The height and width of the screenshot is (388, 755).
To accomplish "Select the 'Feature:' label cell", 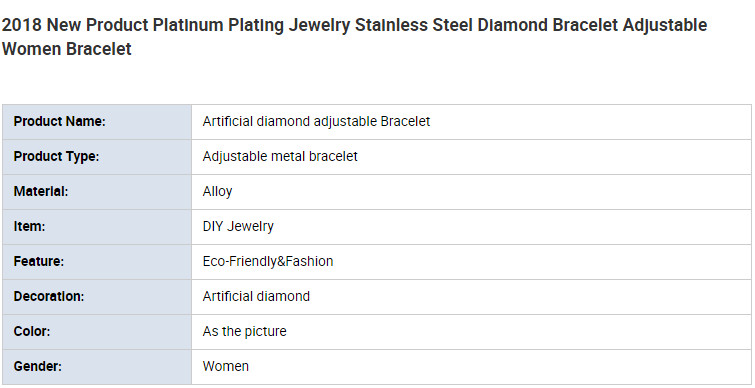I will (x=97, y=262).
